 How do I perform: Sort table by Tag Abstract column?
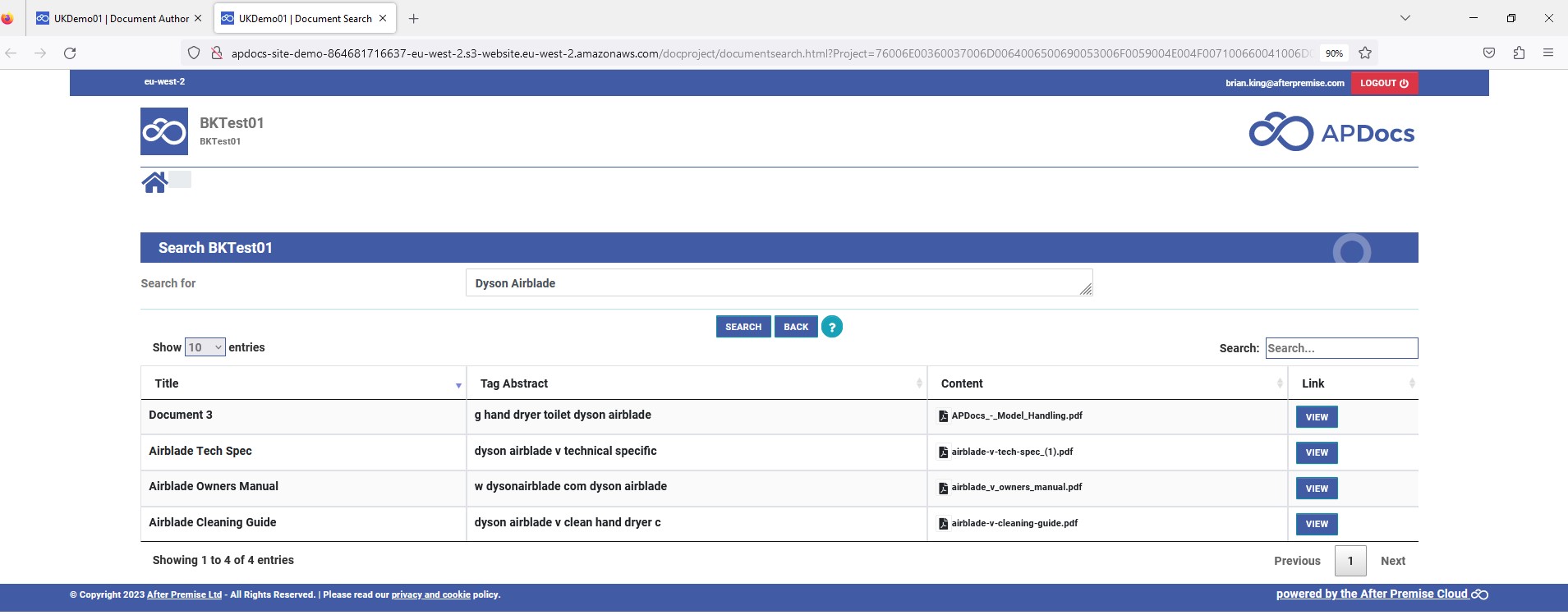pos(697,383)
